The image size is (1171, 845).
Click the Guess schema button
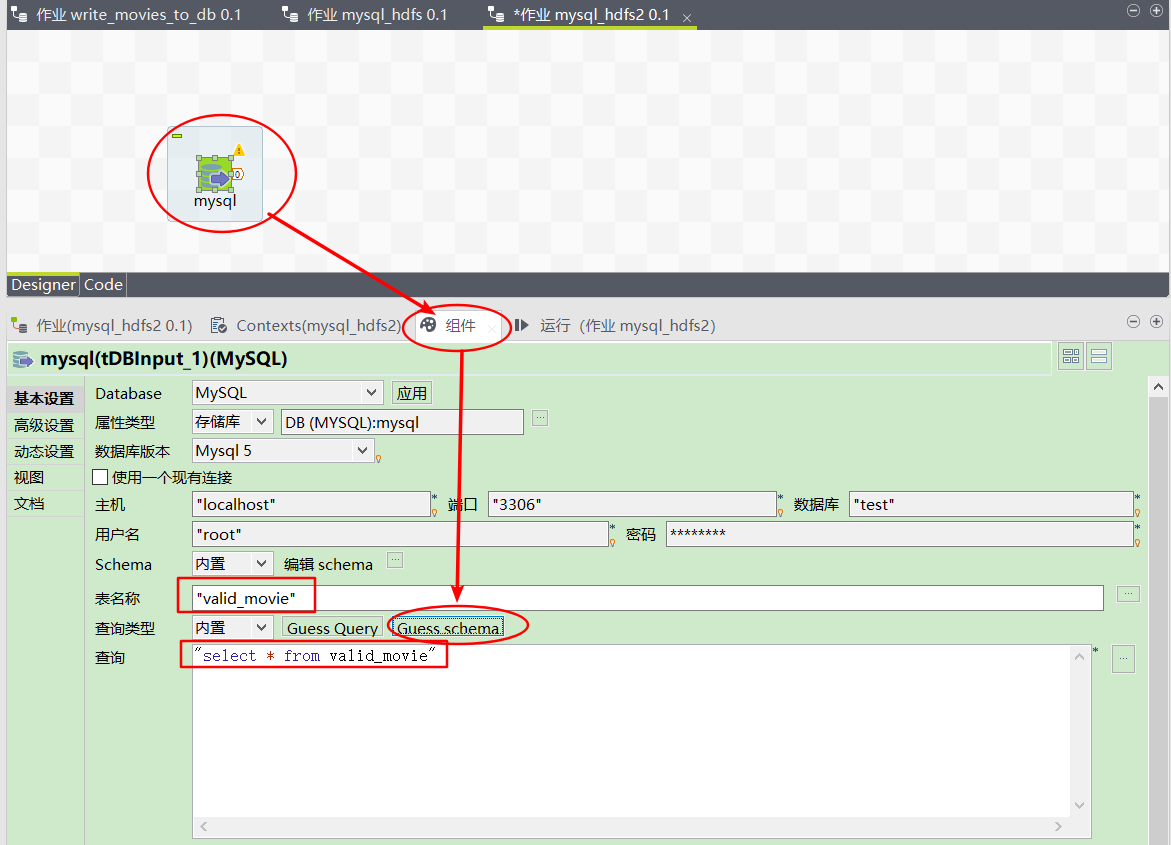pos(448,628)
